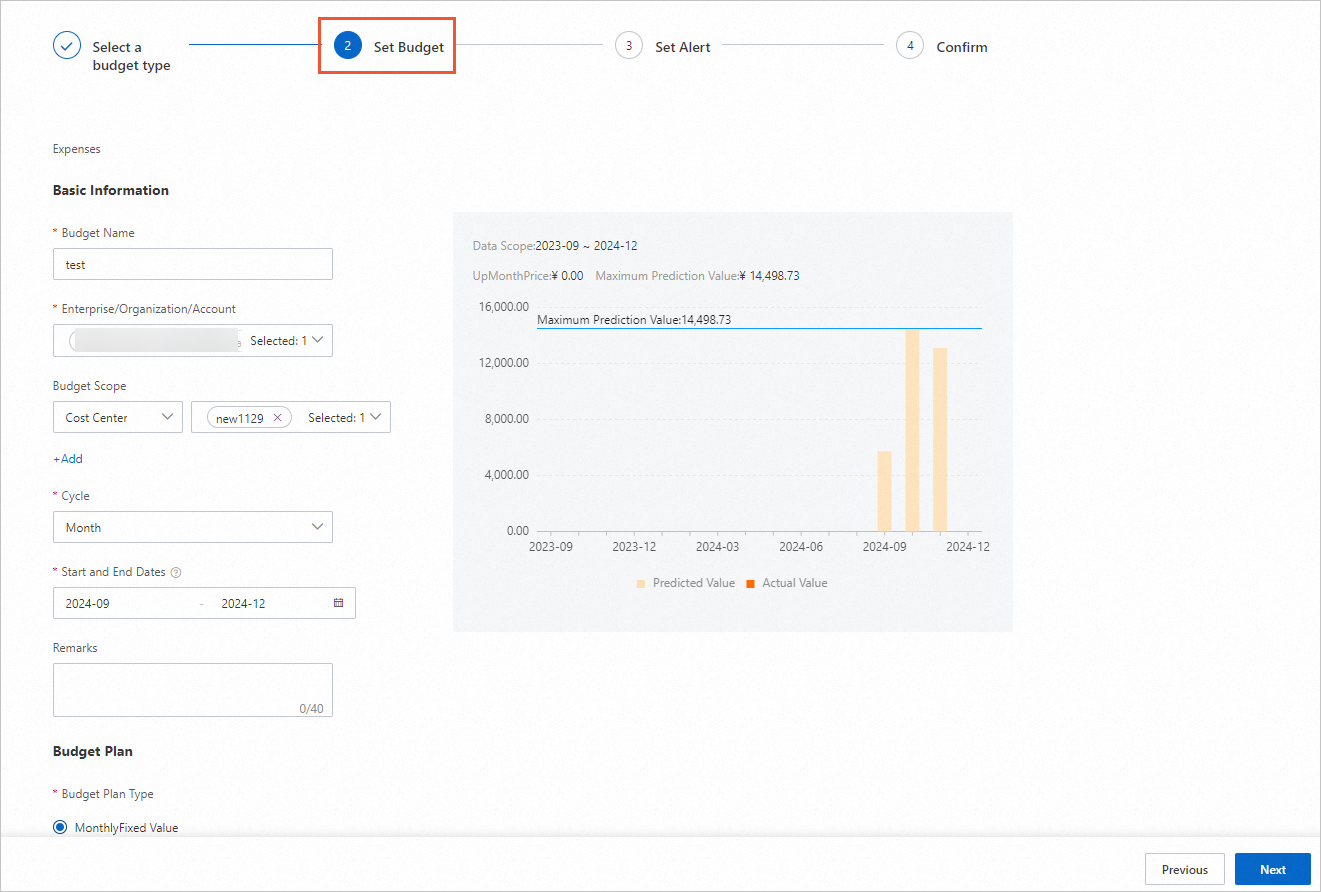Viewport: 1321px width, 892px height.
Task: Click the step 3 circle icon
Action: click(628, 46)
